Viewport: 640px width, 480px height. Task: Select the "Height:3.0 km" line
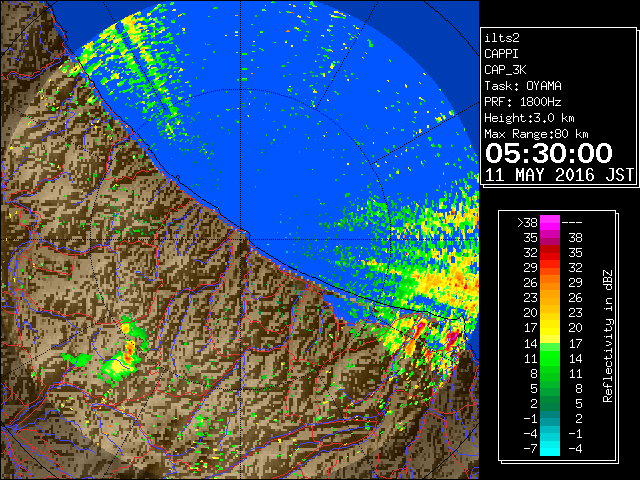point(529,118)
